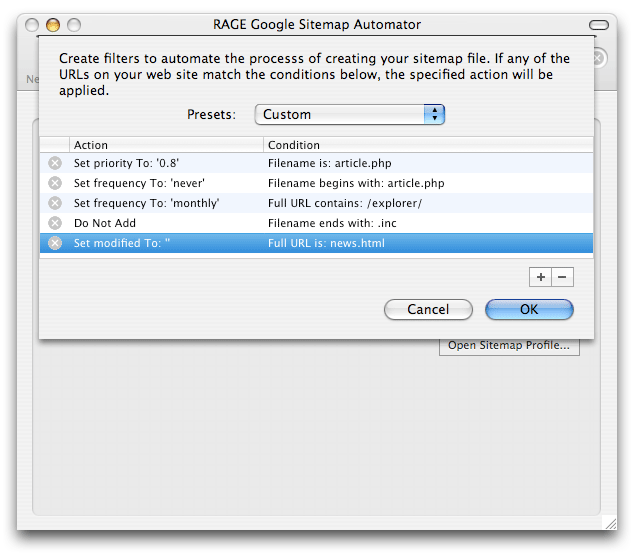This screenshot has height=556, width=636.
Task: Sort by the Action column header
Action: (x=166, y=145)
